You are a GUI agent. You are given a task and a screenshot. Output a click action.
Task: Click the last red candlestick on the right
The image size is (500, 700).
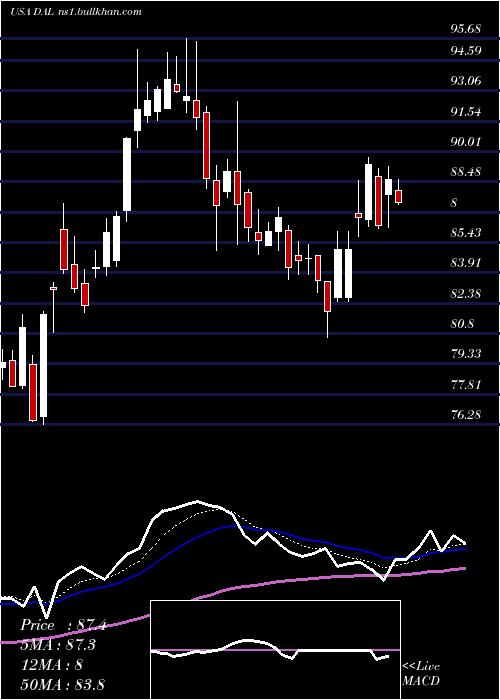point(399,196)
